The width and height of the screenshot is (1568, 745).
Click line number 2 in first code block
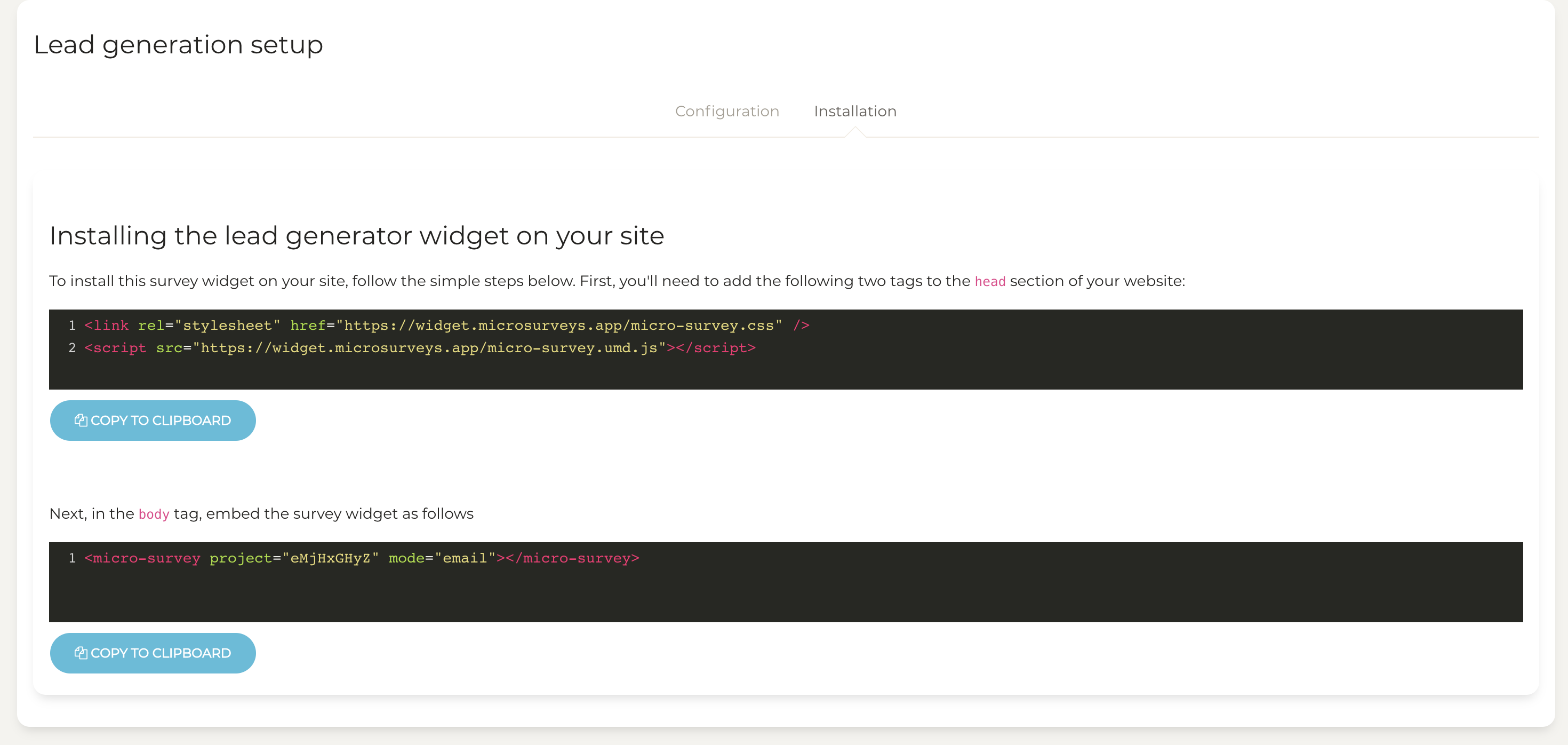coord(72,348)
